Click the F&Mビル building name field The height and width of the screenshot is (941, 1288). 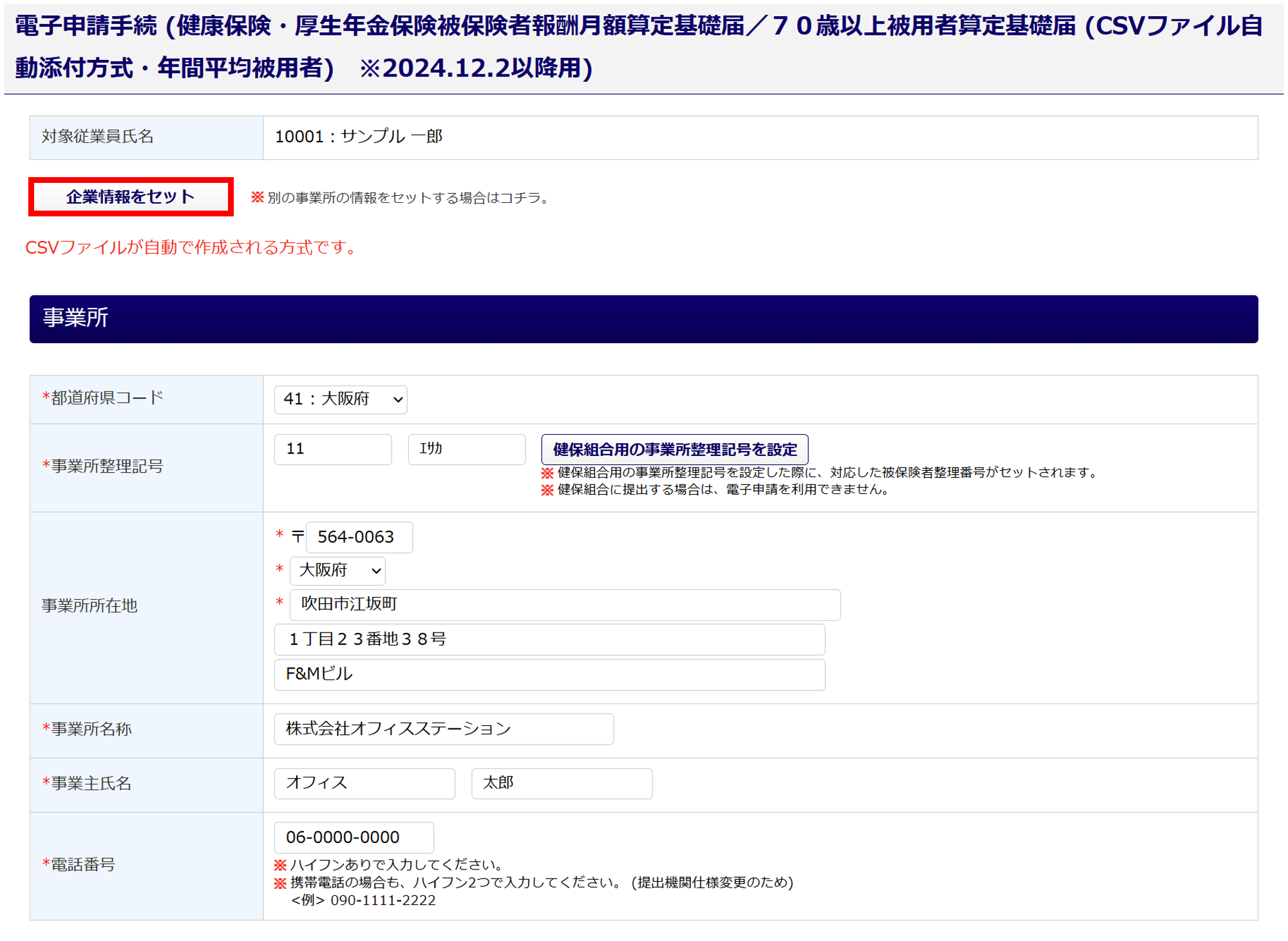coord(549,674)
